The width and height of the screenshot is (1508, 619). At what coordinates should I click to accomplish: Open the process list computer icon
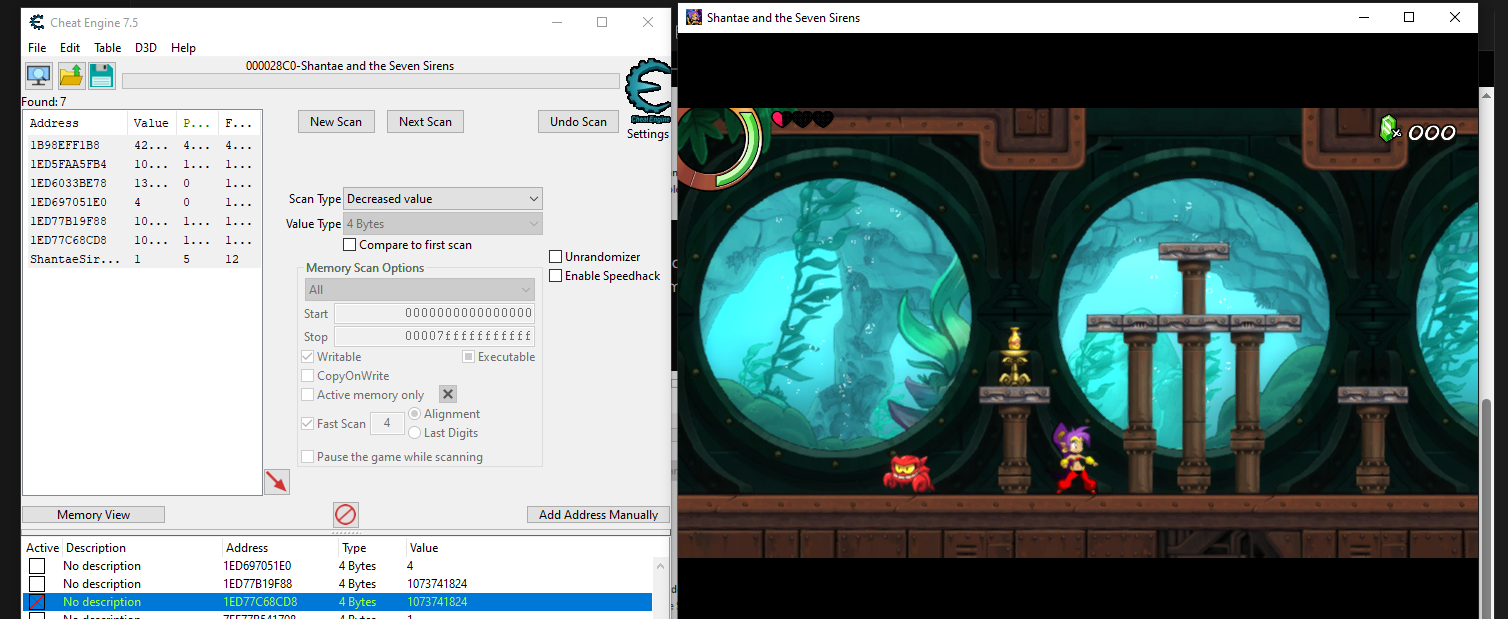point(39,76)
